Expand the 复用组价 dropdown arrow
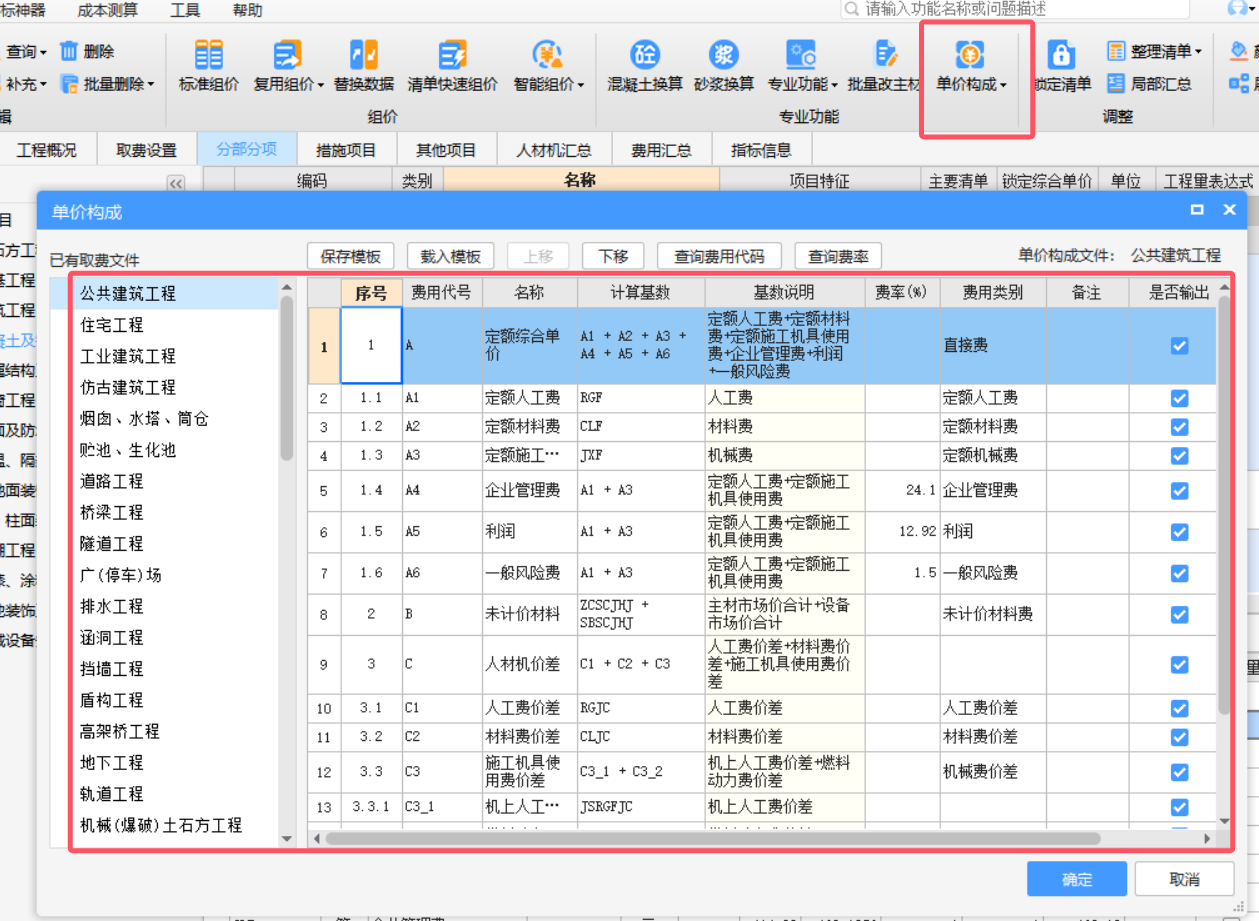This screenshot has height=921, width=1259. pyautogui.click(x=321, y=85)
